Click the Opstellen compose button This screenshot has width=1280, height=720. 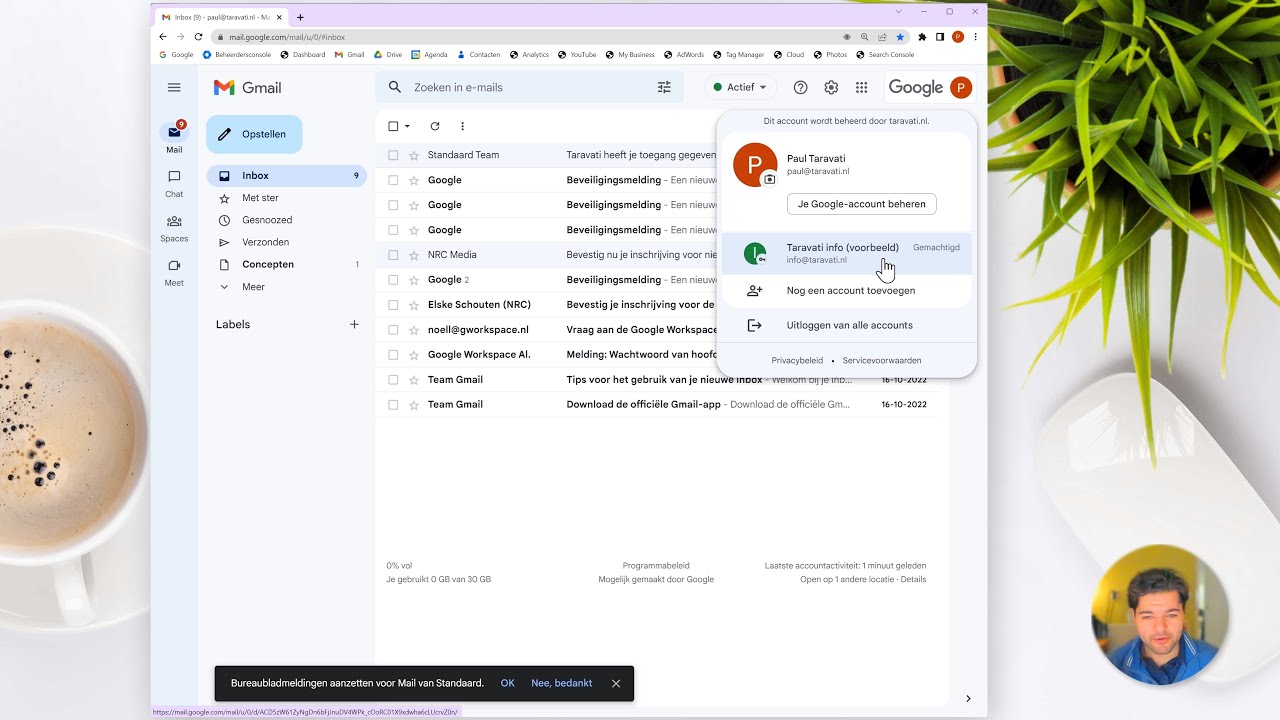(x=254, y=134)
